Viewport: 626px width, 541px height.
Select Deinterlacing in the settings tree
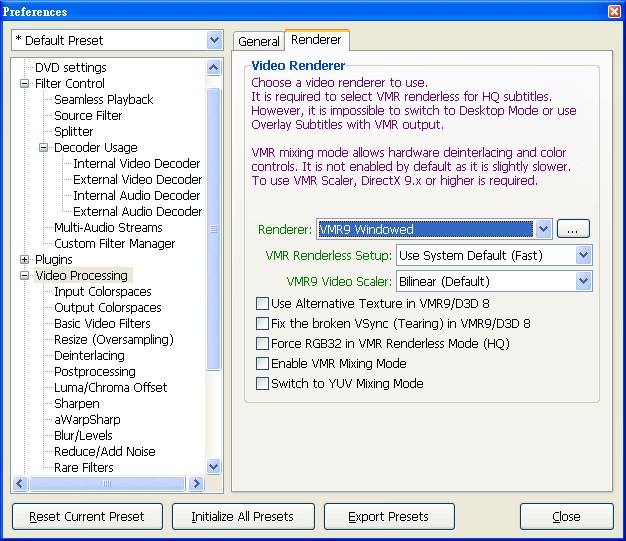pyautogui.click(x=89, y=356)
